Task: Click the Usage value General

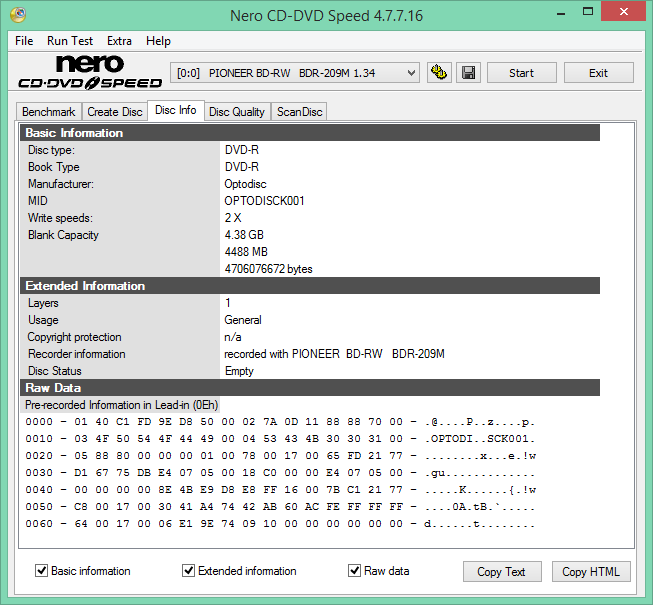Action: point(243,320)
